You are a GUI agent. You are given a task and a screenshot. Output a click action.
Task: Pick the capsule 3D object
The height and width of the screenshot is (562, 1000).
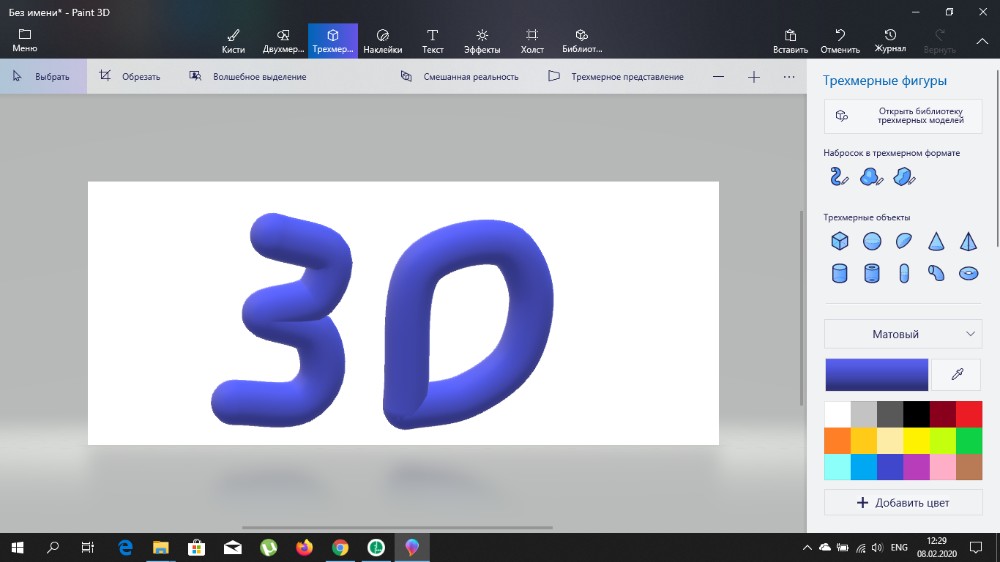(904, 274)
